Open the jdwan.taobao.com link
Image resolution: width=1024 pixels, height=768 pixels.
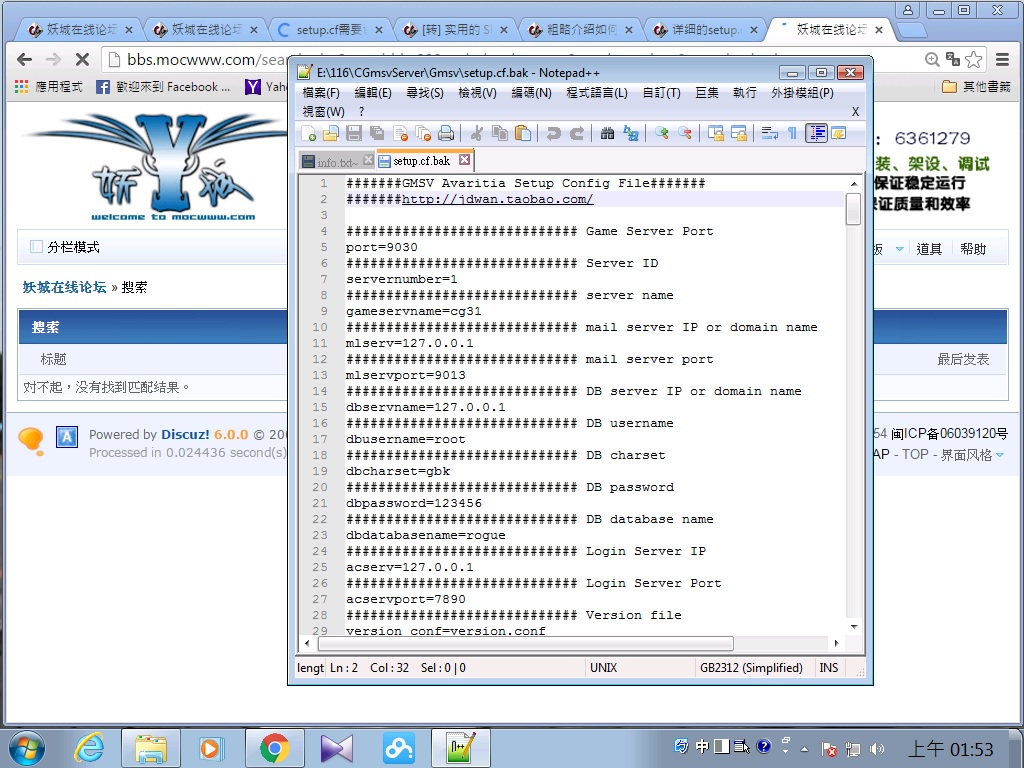497,199
